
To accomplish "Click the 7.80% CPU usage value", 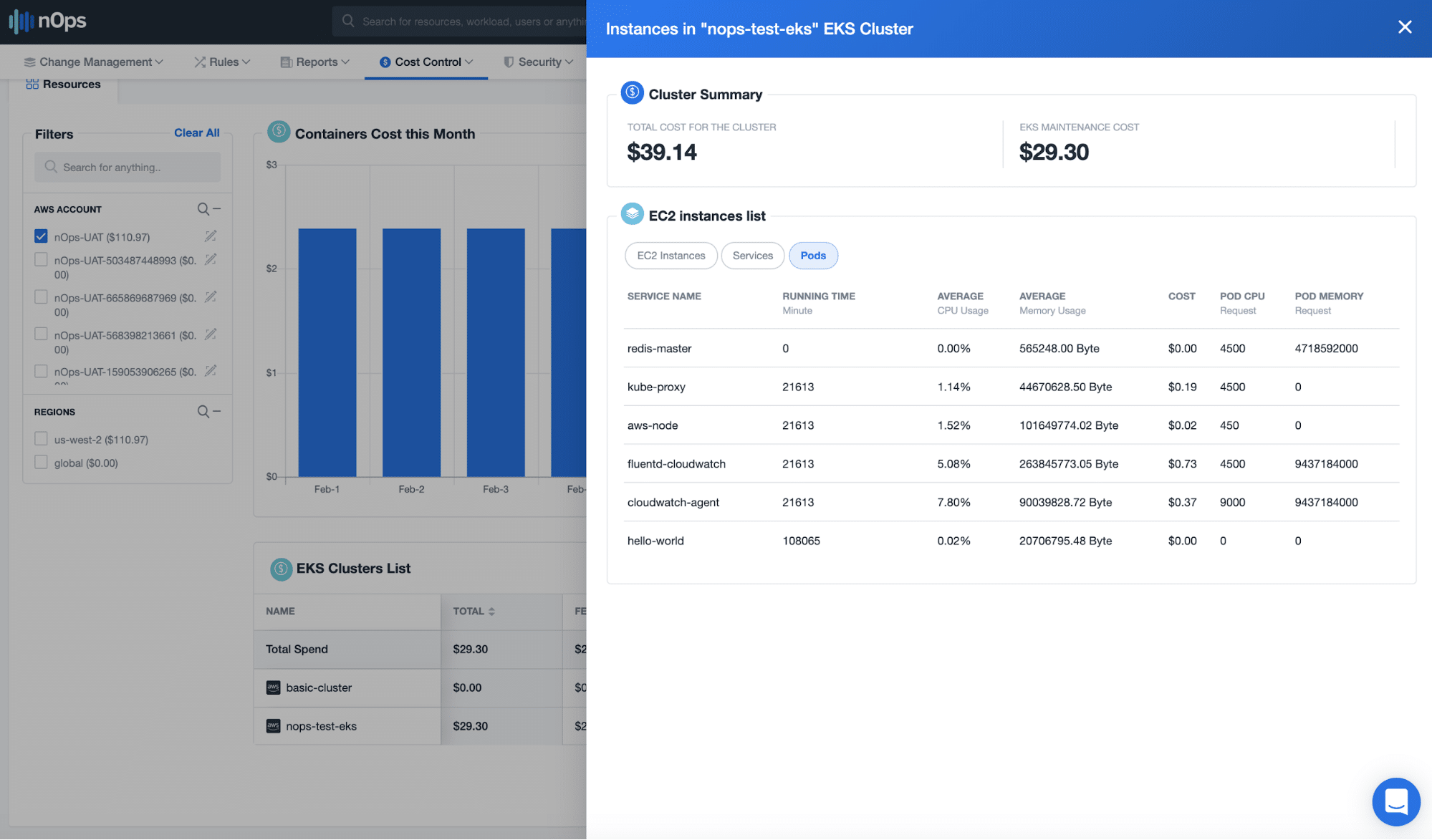I will point(953,503).
